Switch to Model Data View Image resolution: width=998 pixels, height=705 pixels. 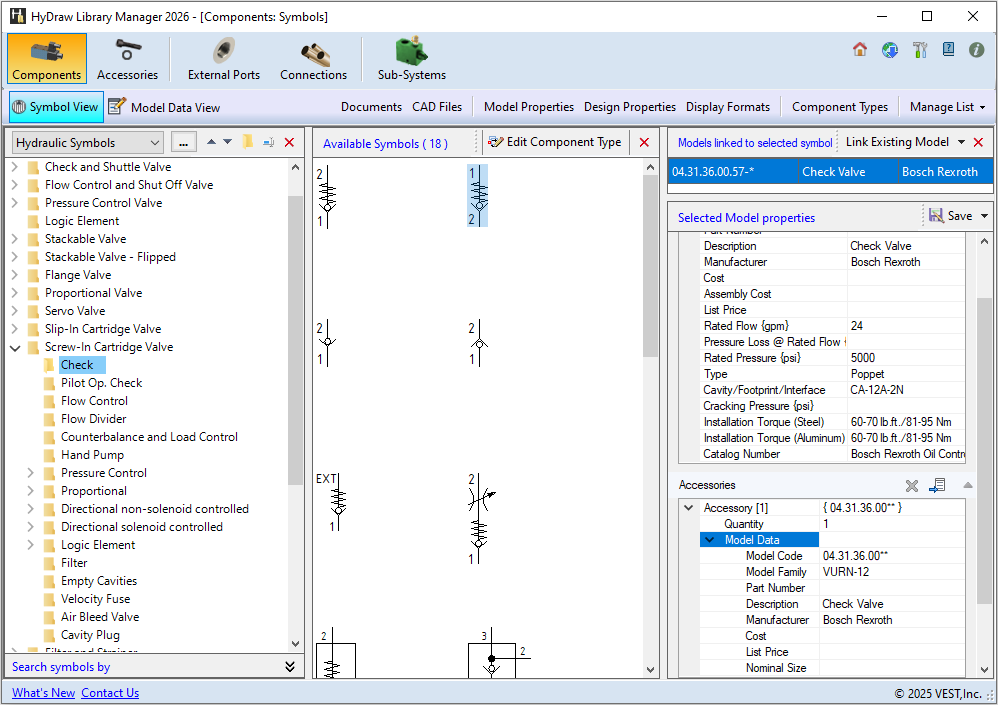coord(164,107)
